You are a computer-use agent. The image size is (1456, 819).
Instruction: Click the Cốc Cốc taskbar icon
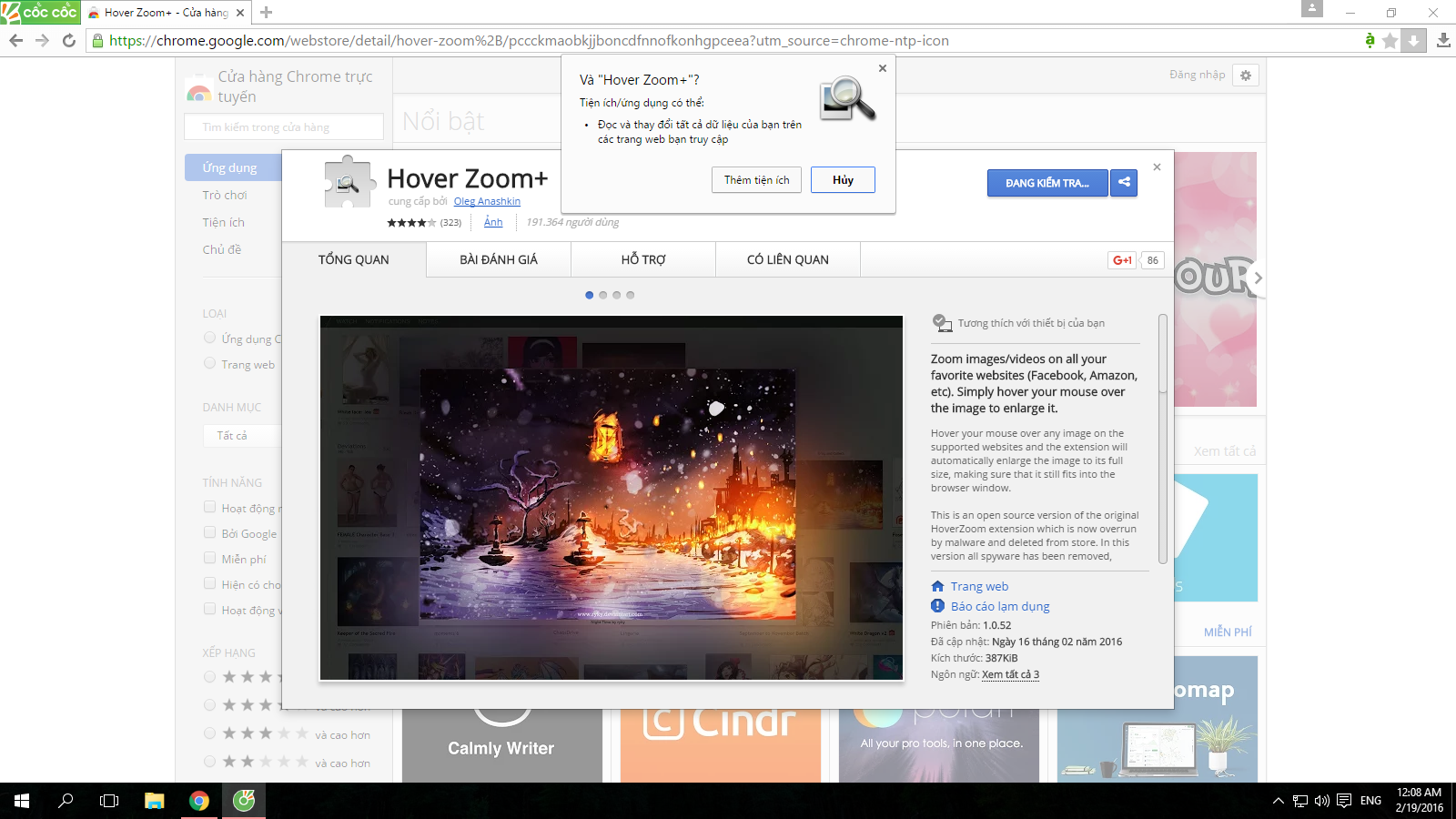pyautogui.click(x=243, y=801)
